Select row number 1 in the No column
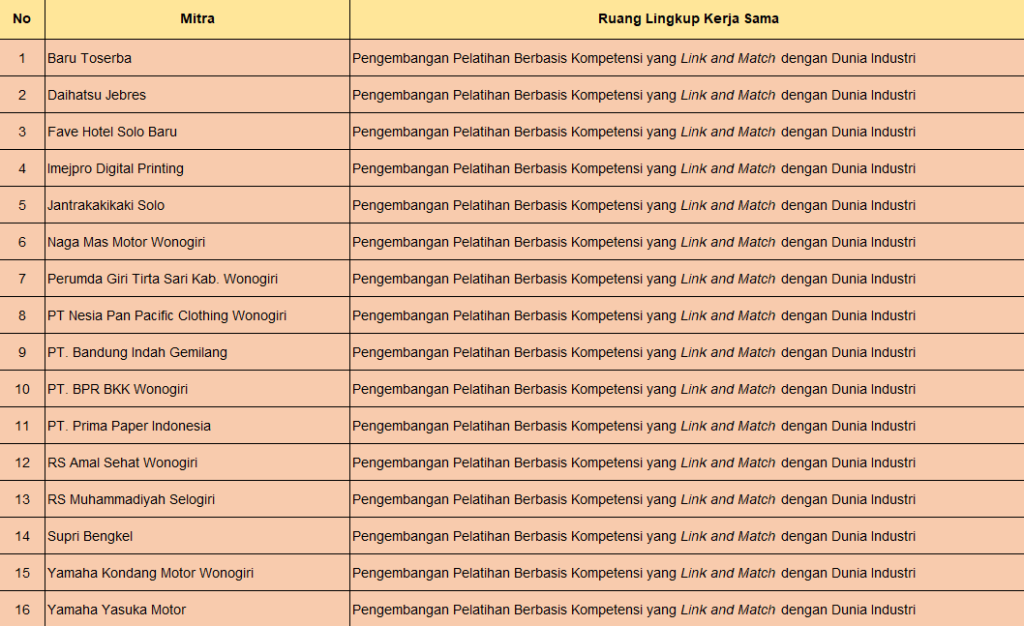Viewport: 1024px width, 626px height. [22, 58]
